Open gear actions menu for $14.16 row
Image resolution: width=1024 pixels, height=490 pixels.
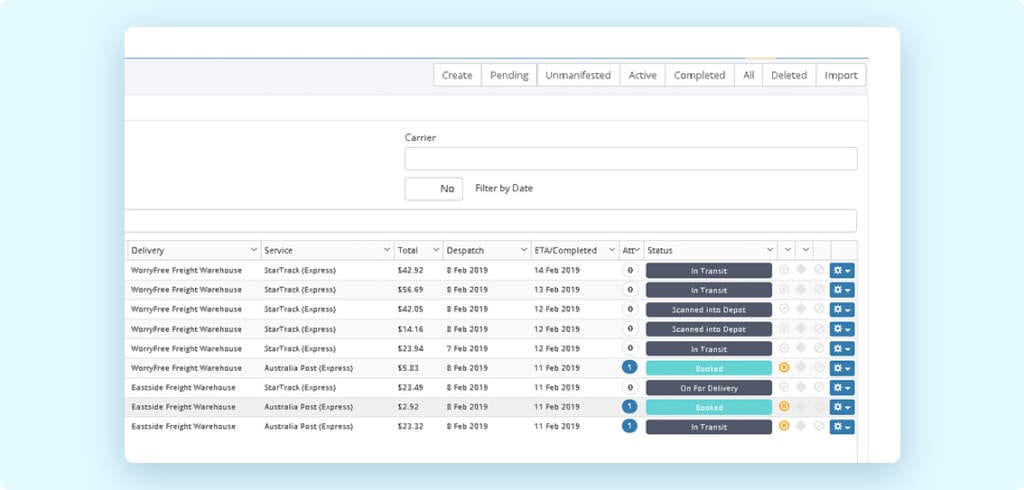tap(842, 329)
